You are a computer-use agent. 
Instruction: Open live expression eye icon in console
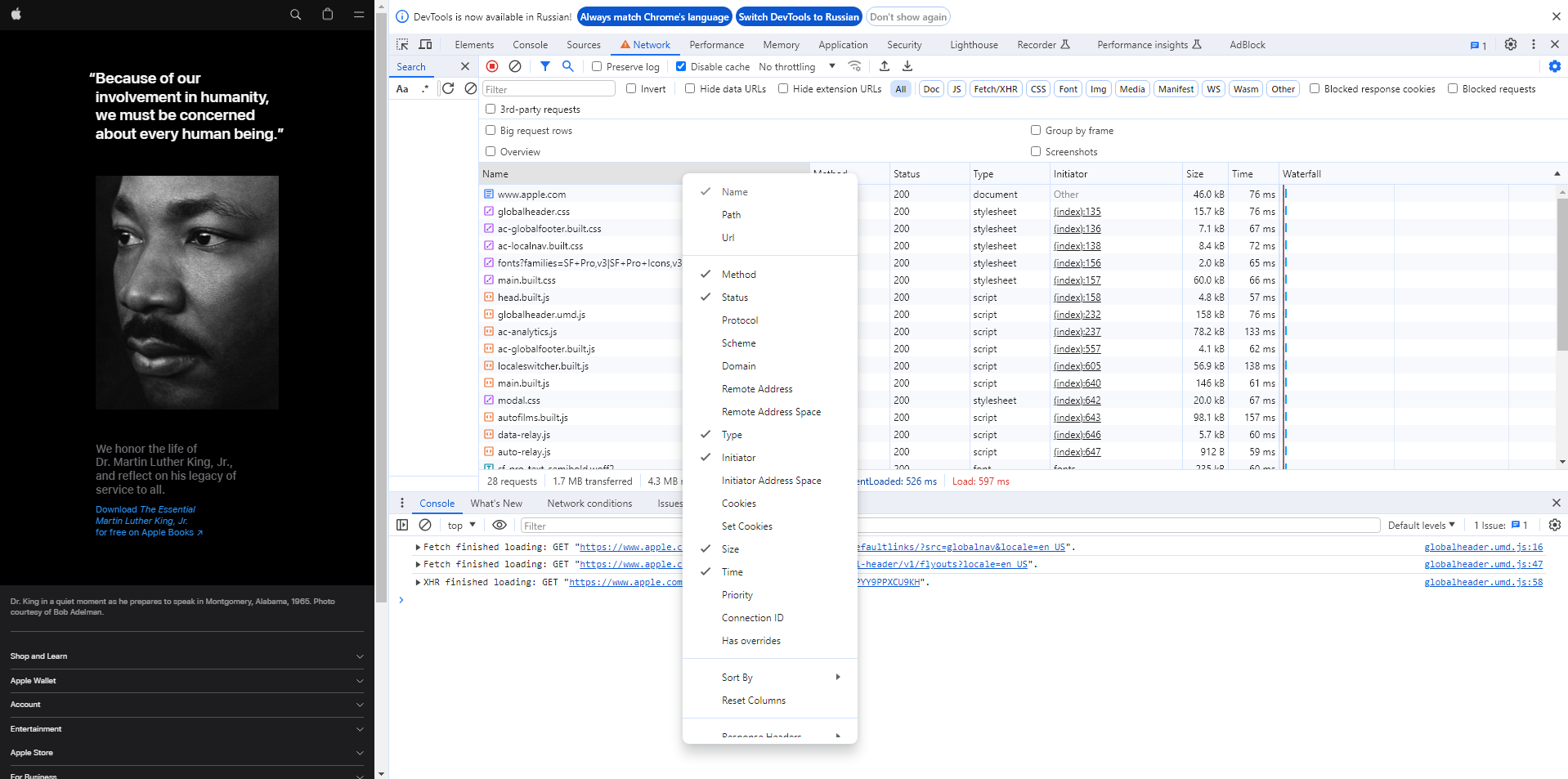tap(500, 525)
